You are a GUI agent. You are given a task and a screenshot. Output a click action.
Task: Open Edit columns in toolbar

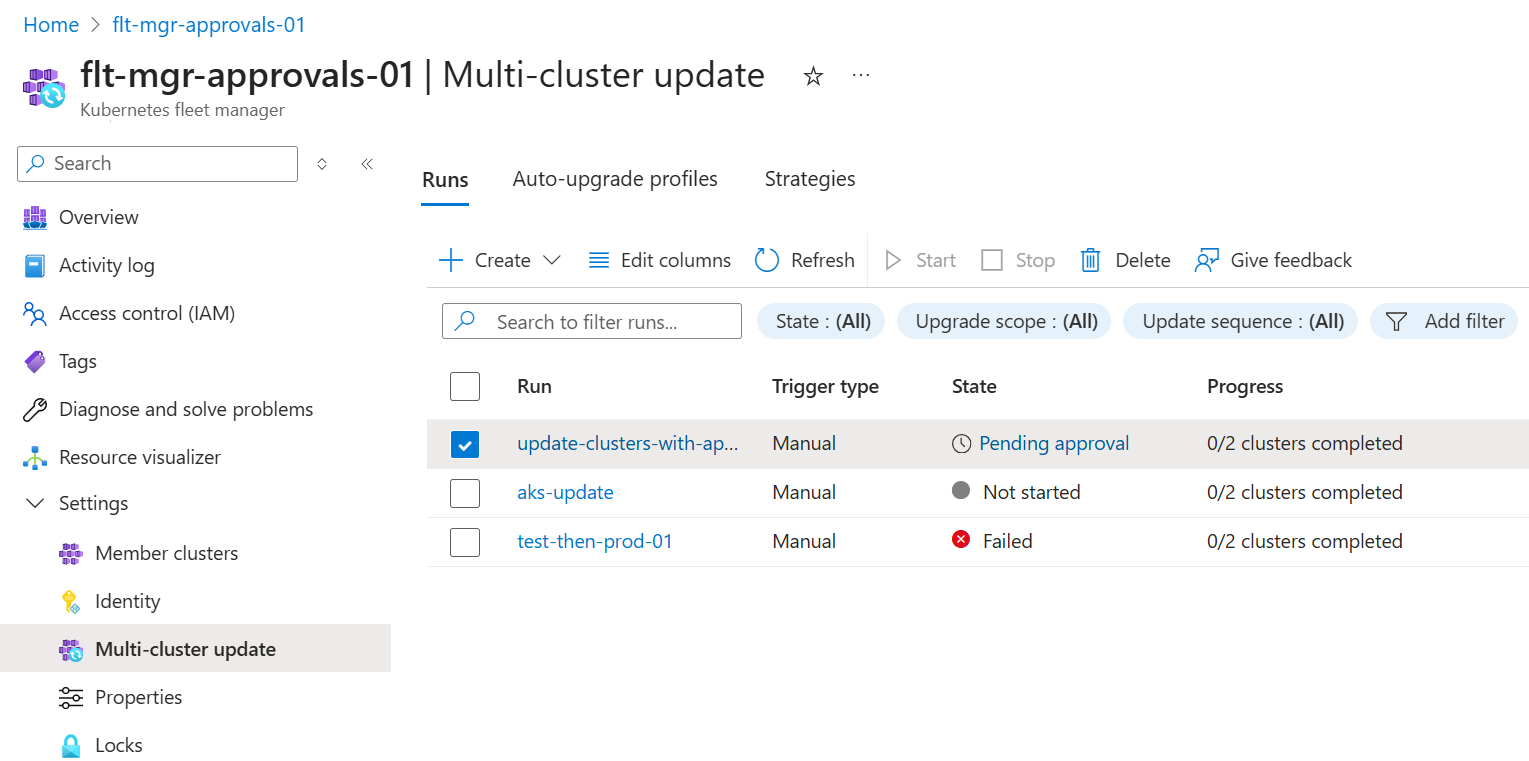click(x=660, y=260)
